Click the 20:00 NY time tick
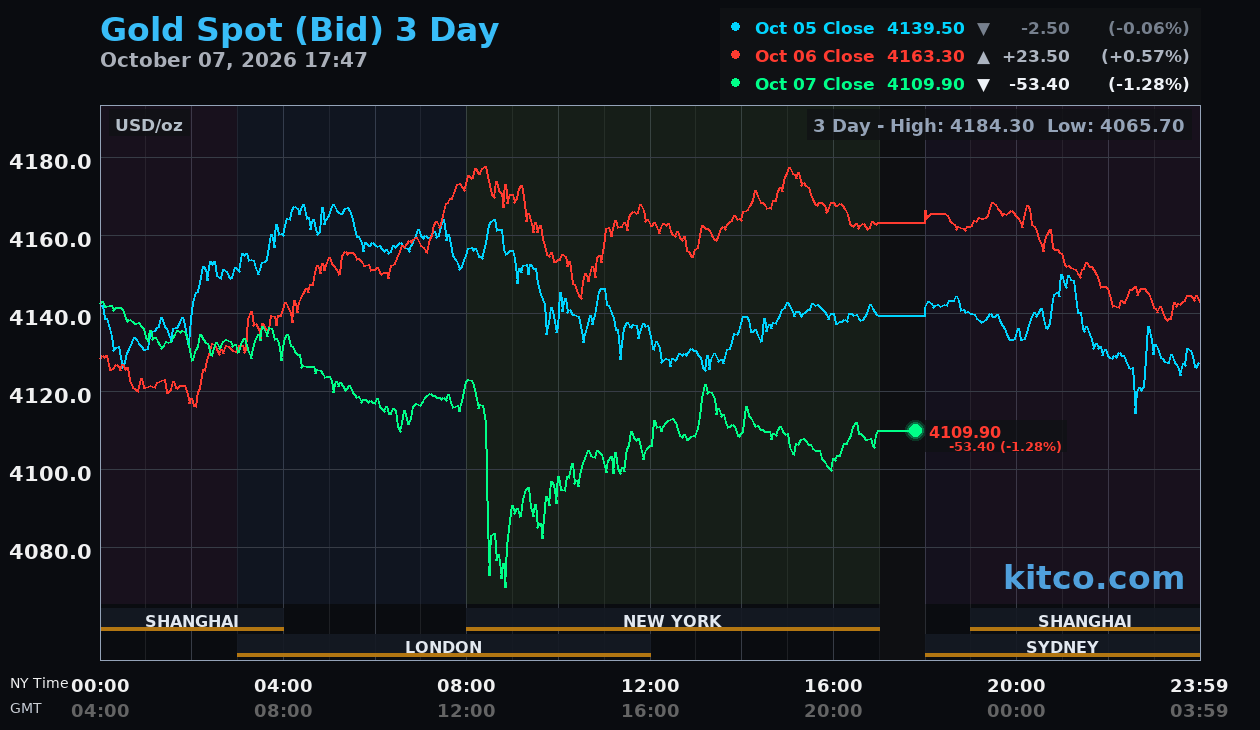The image size is (1260, 730). tap(1016, 686)
